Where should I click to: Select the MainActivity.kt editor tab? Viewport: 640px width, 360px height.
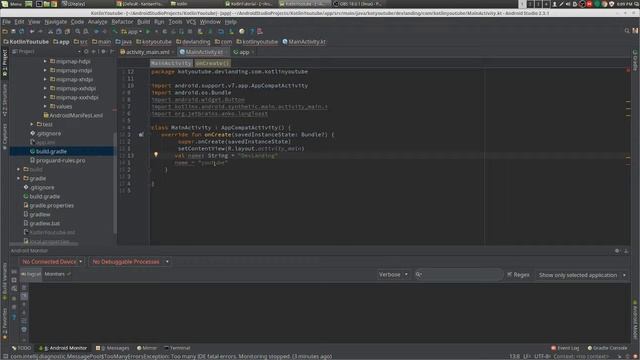204,52
